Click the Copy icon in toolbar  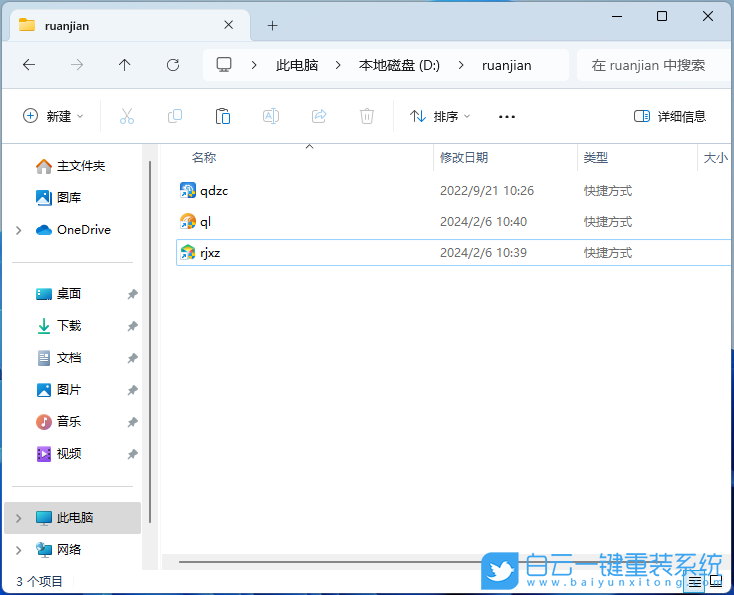pyautogui.click(x=175, y=116)
